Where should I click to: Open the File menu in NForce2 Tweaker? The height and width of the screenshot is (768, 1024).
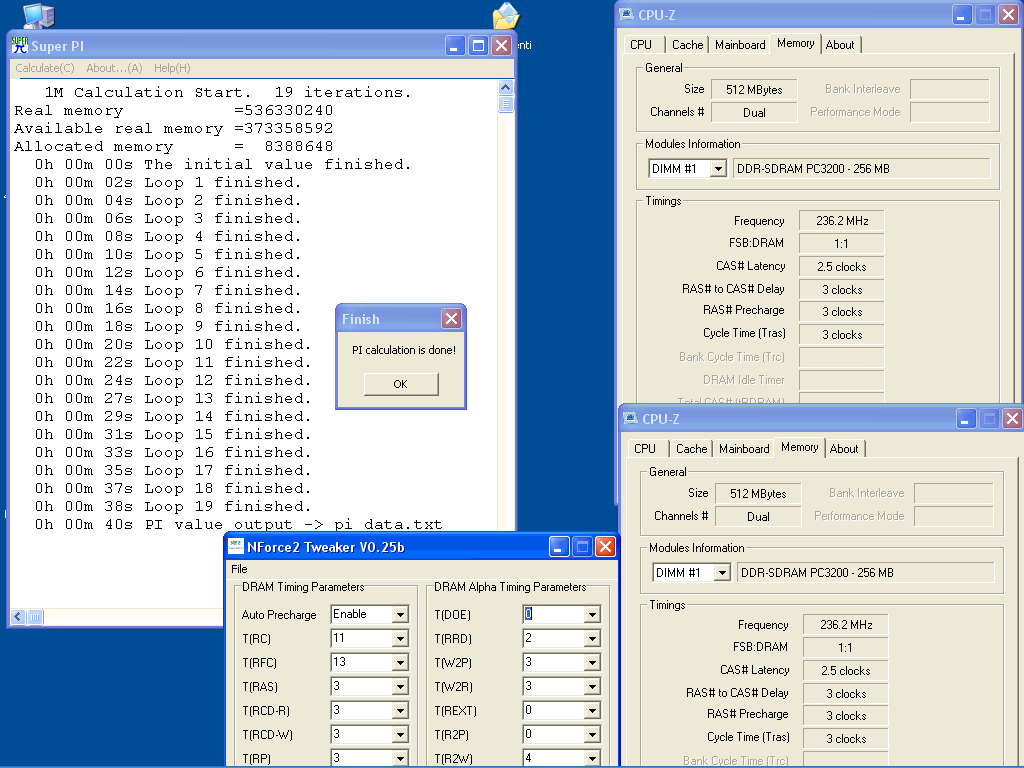(239, 569)
